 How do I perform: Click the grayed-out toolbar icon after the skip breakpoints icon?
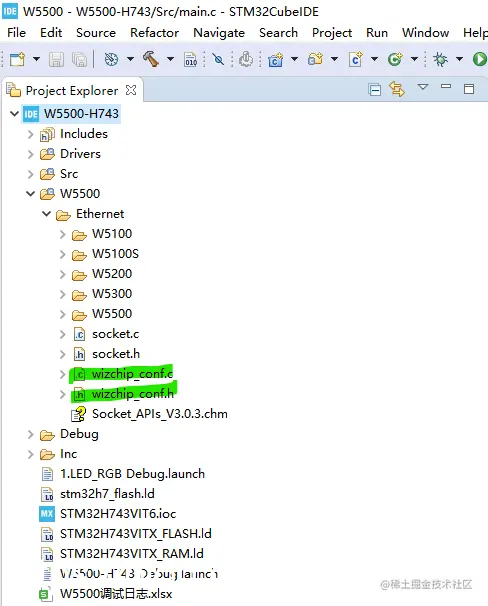[246, 60]
